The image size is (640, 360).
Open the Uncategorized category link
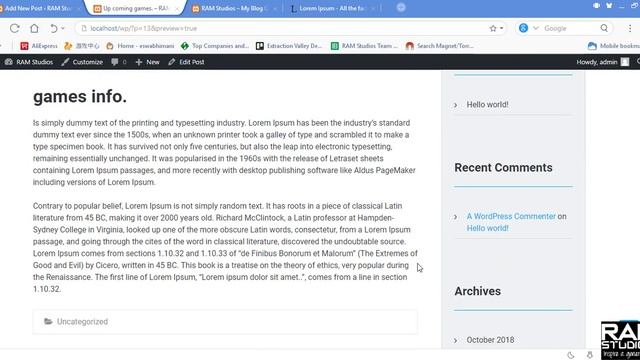pos(82,322)
